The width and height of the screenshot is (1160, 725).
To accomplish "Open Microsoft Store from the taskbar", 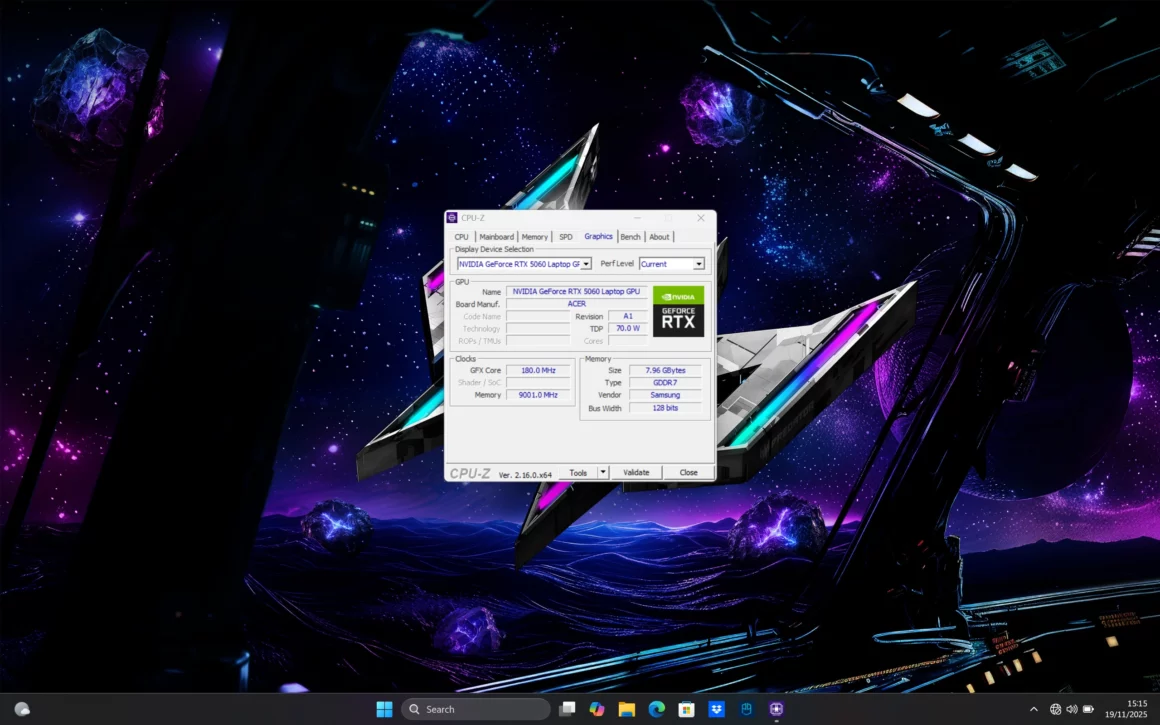I will click(686, 708).
